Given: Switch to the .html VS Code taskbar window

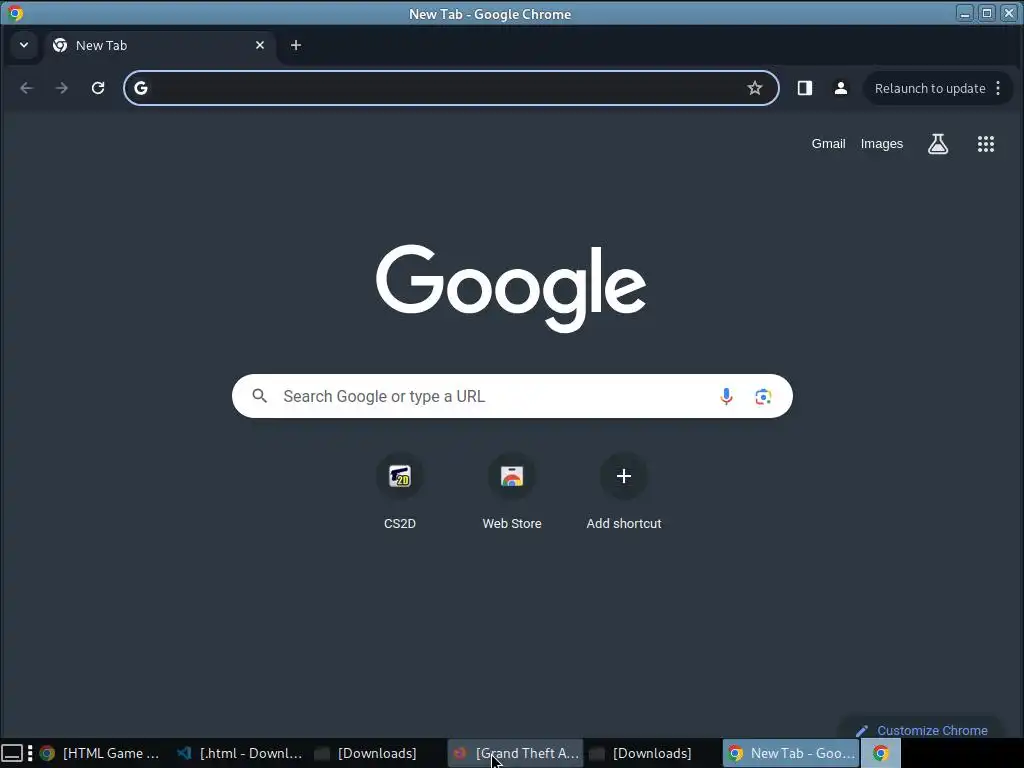Looking at the screenshot, I should coord(240,753).
